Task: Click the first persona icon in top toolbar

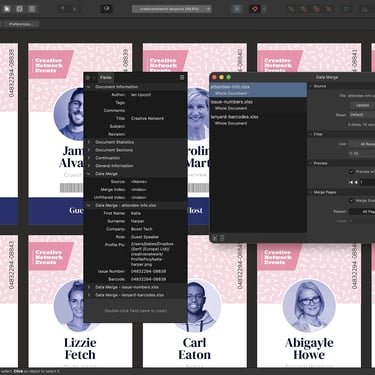Action: pos(7,9)
